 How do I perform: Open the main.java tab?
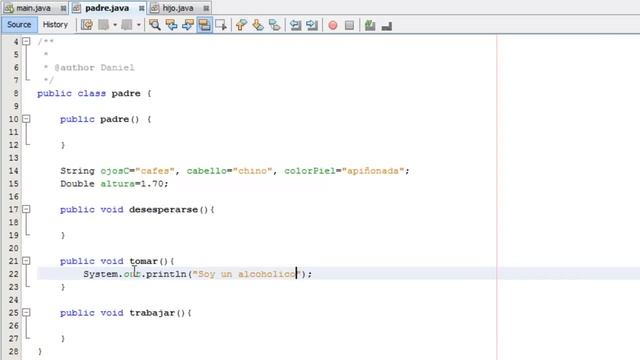point(33,8)
